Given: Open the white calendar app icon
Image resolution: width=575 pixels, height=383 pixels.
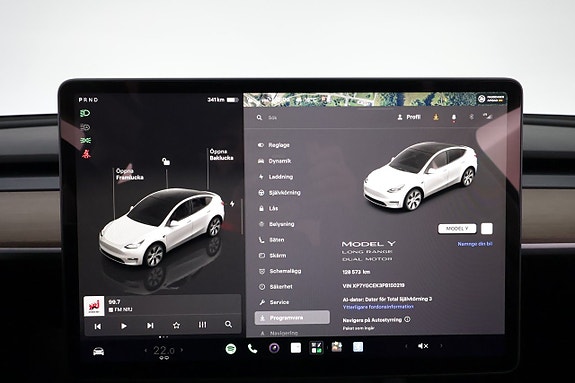Looking at the screenshot, I should [x=296, y=347].
